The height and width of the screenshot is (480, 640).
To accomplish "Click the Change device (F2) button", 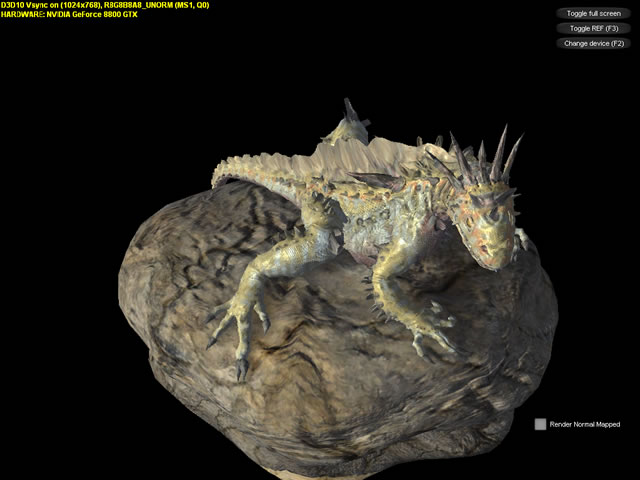I will (593, 43).
